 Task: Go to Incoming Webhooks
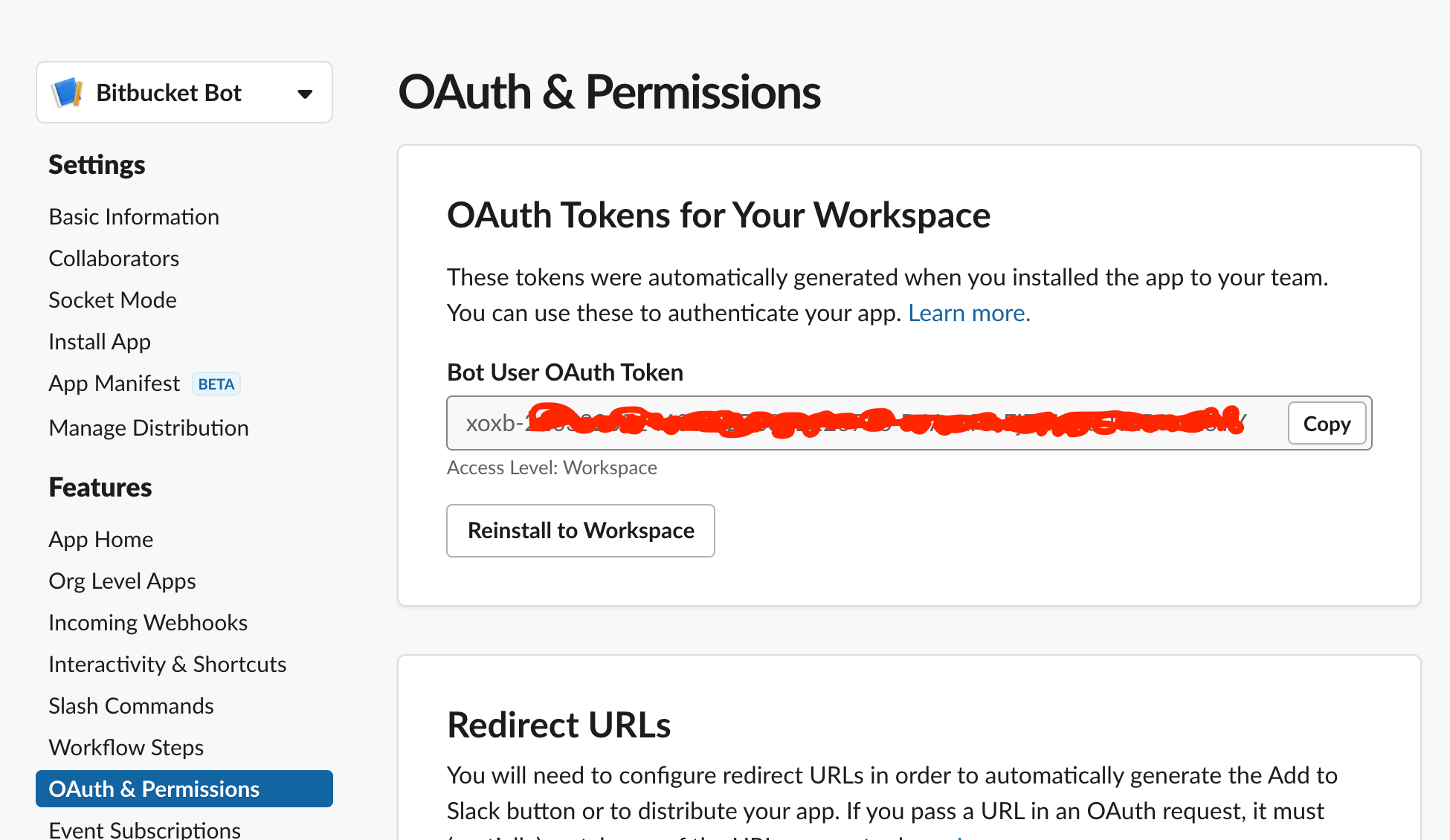tap(148, 623)
